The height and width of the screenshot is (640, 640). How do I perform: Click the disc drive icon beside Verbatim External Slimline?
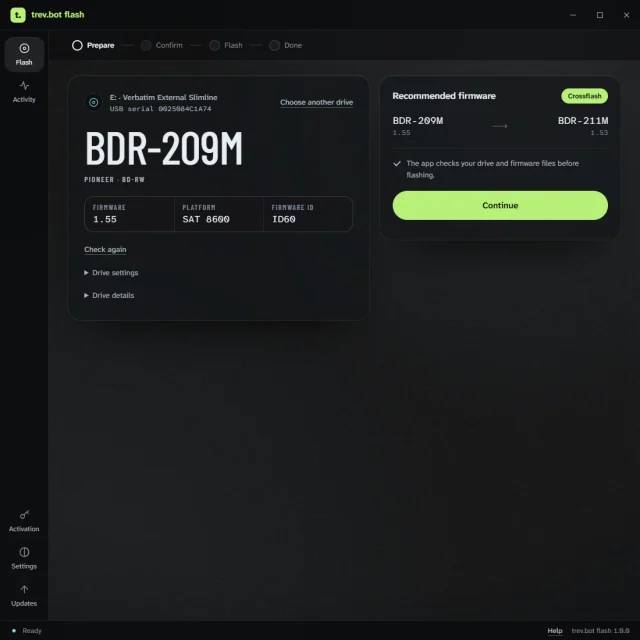tap(93, 102)
